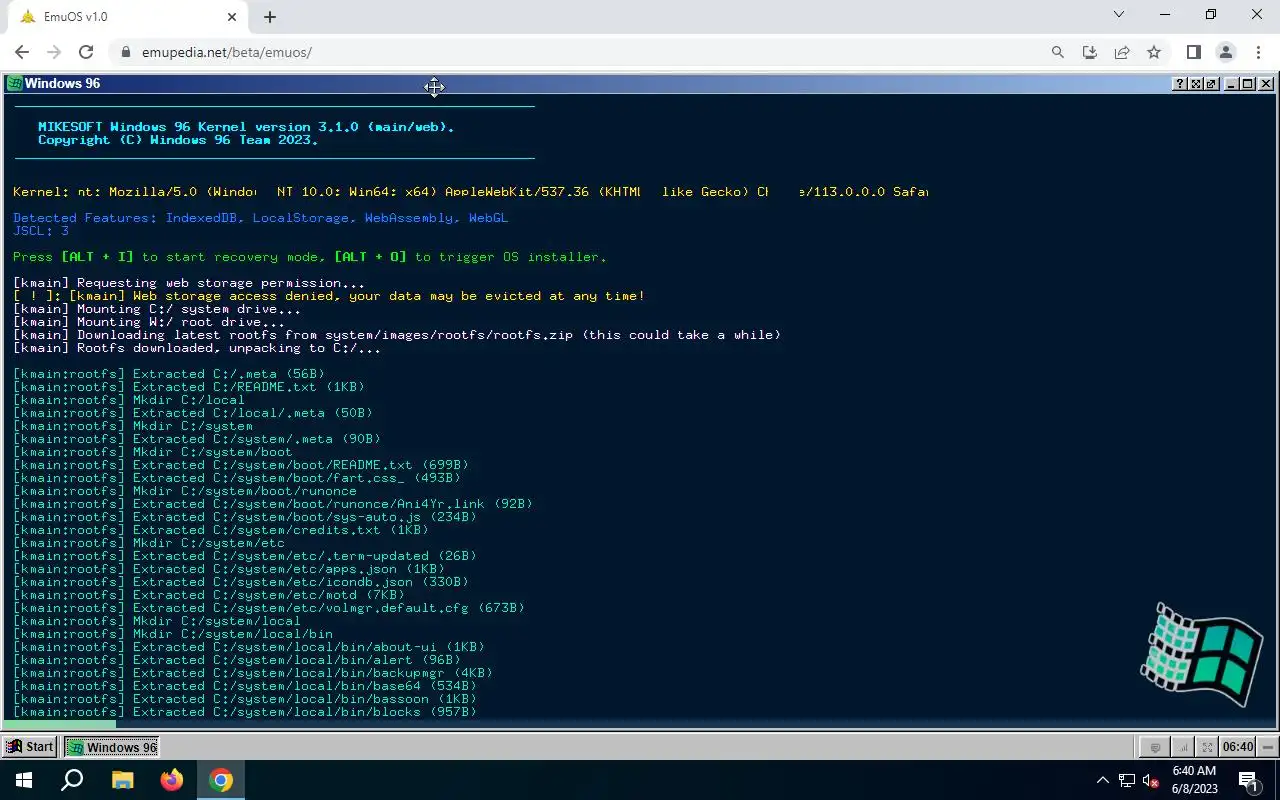The height and width of the screenshot is (800, 1280).
Task: Open Windows notification center
Action: pyautogui.click(x=1249, y=780)
